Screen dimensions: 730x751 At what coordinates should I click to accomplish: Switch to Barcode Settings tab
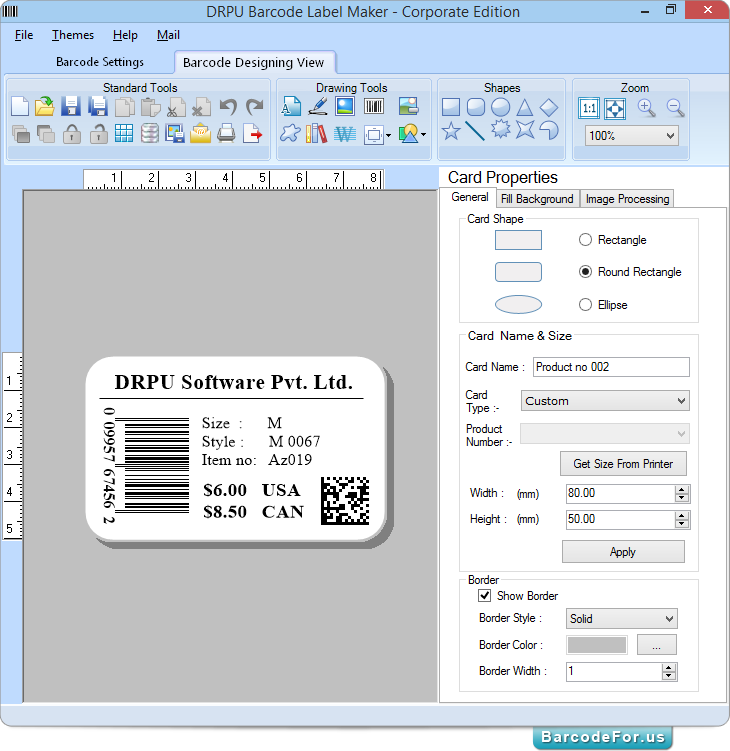(x=100, y=62)
